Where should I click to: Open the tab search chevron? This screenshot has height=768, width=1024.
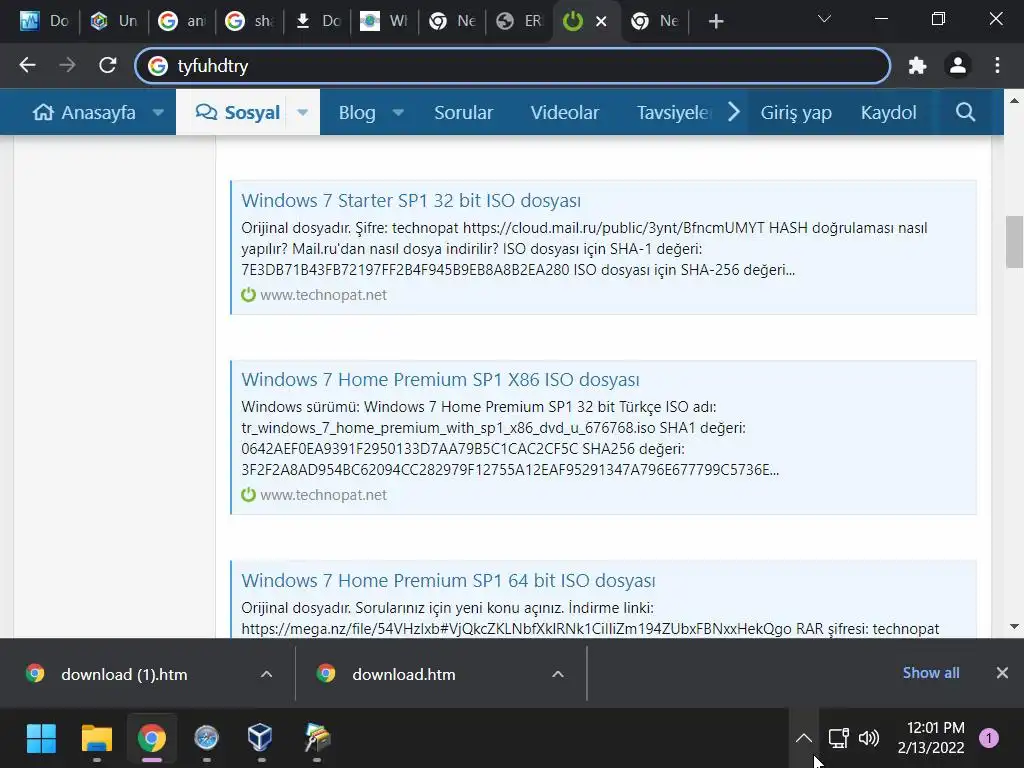(x=824, y=19)
